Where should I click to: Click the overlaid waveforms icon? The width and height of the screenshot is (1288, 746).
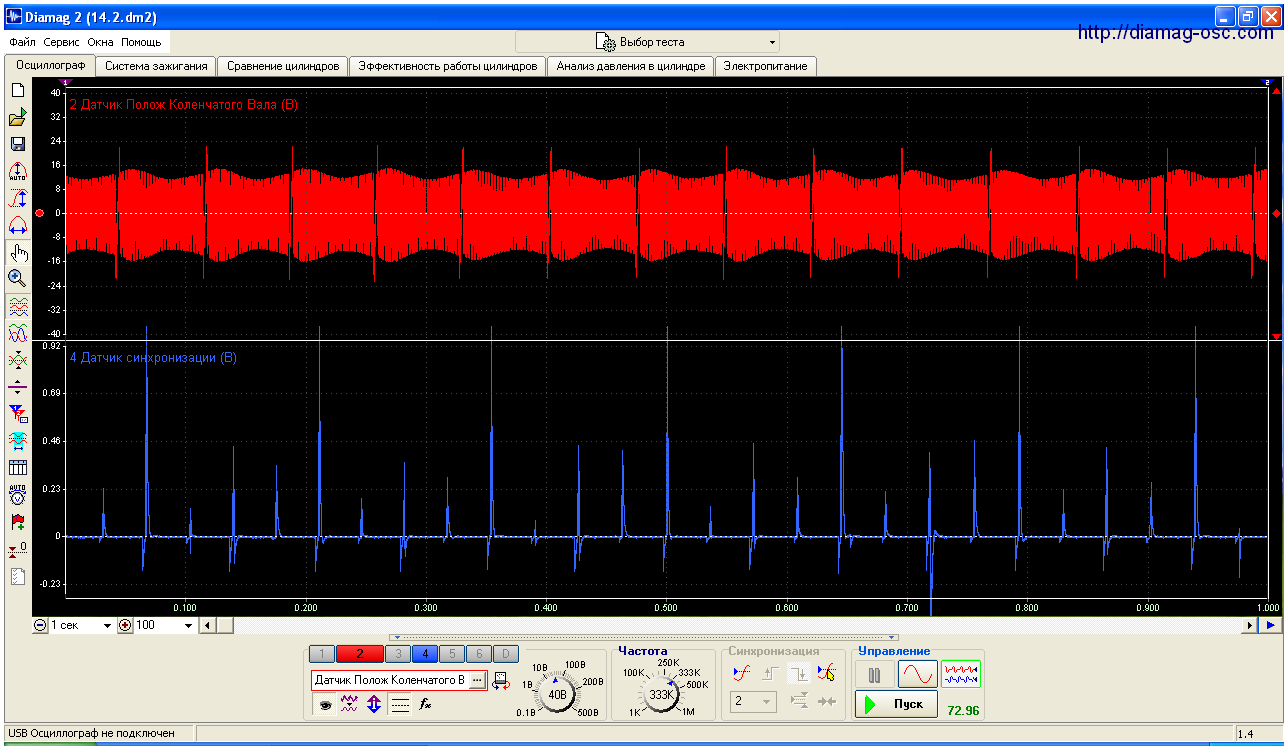coord(17,332)
